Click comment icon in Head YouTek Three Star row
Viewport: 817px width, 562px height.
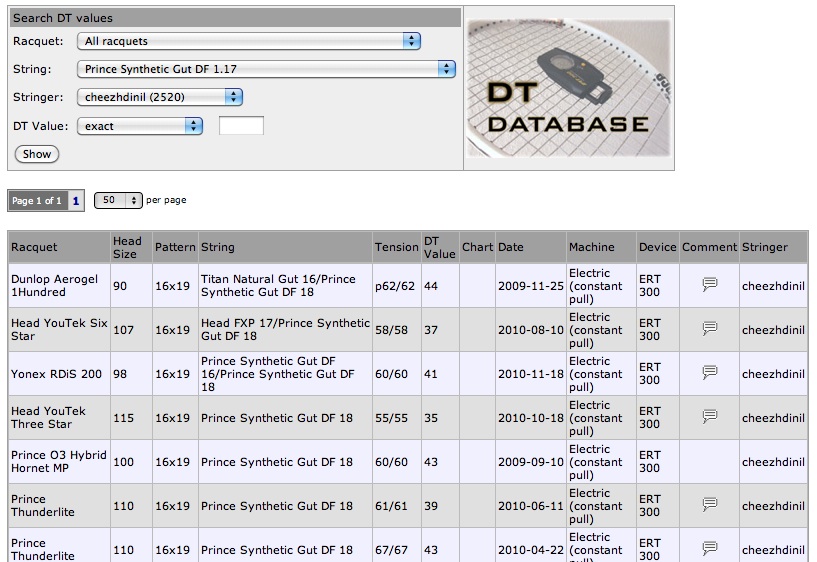pos(710,417)
